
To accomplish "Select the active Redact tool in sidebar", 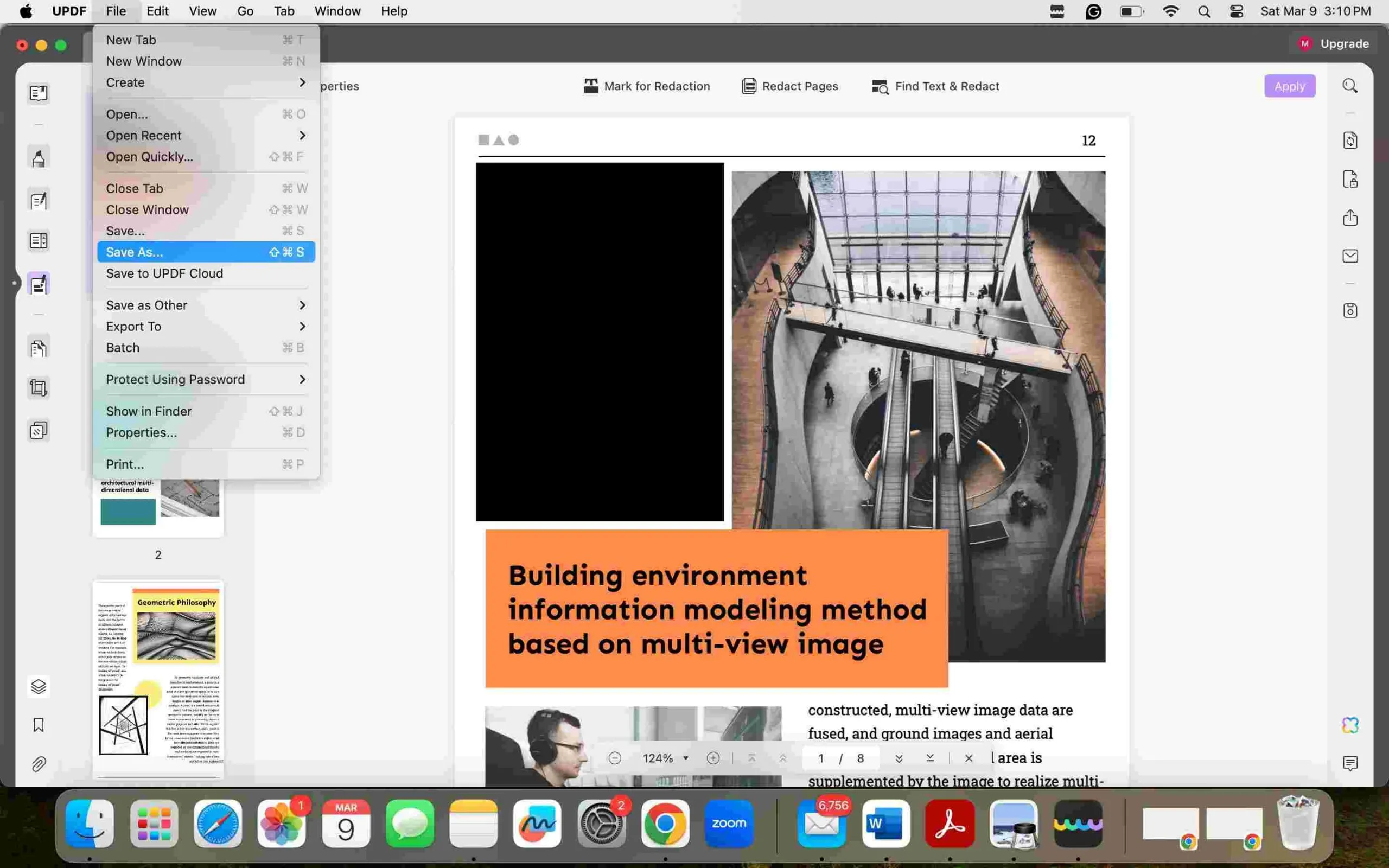I will click(39, 284).
